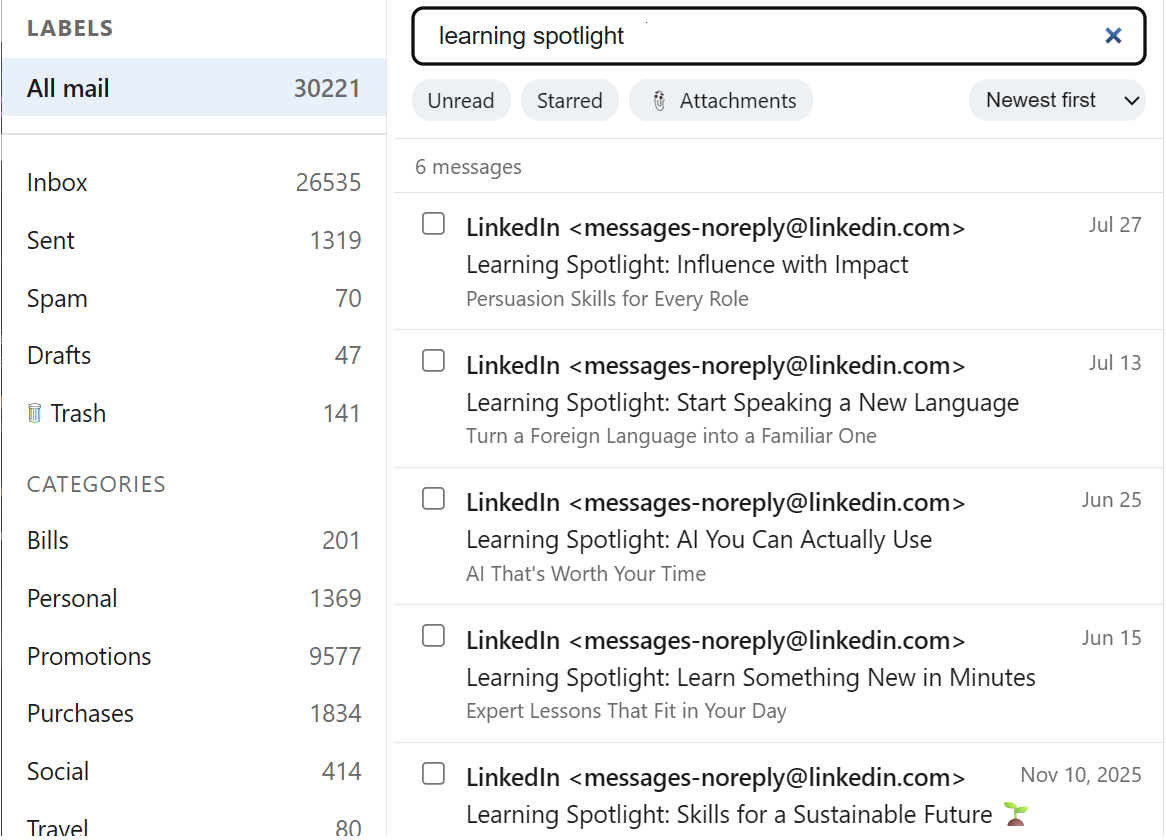Open the All mail label

[x=193, y=88]
